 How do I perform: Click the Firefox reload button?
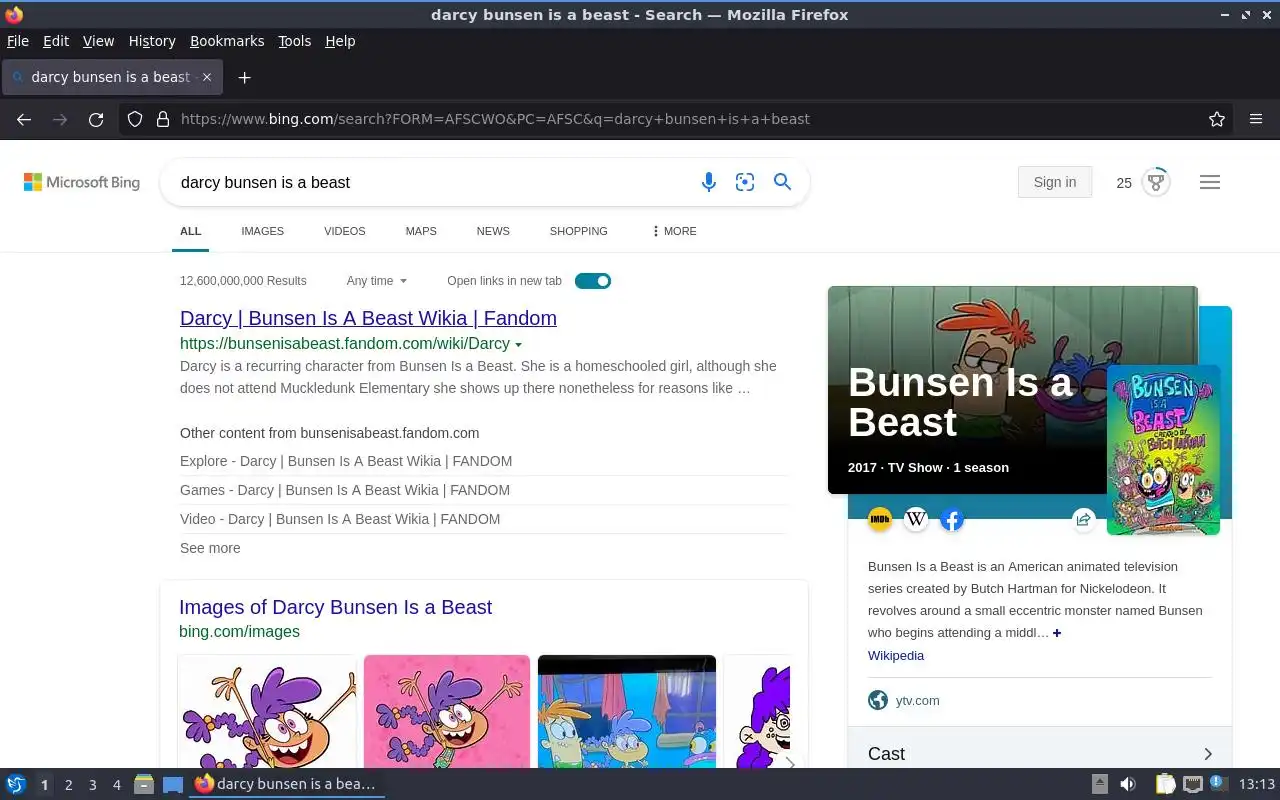(x=96, y=119)
